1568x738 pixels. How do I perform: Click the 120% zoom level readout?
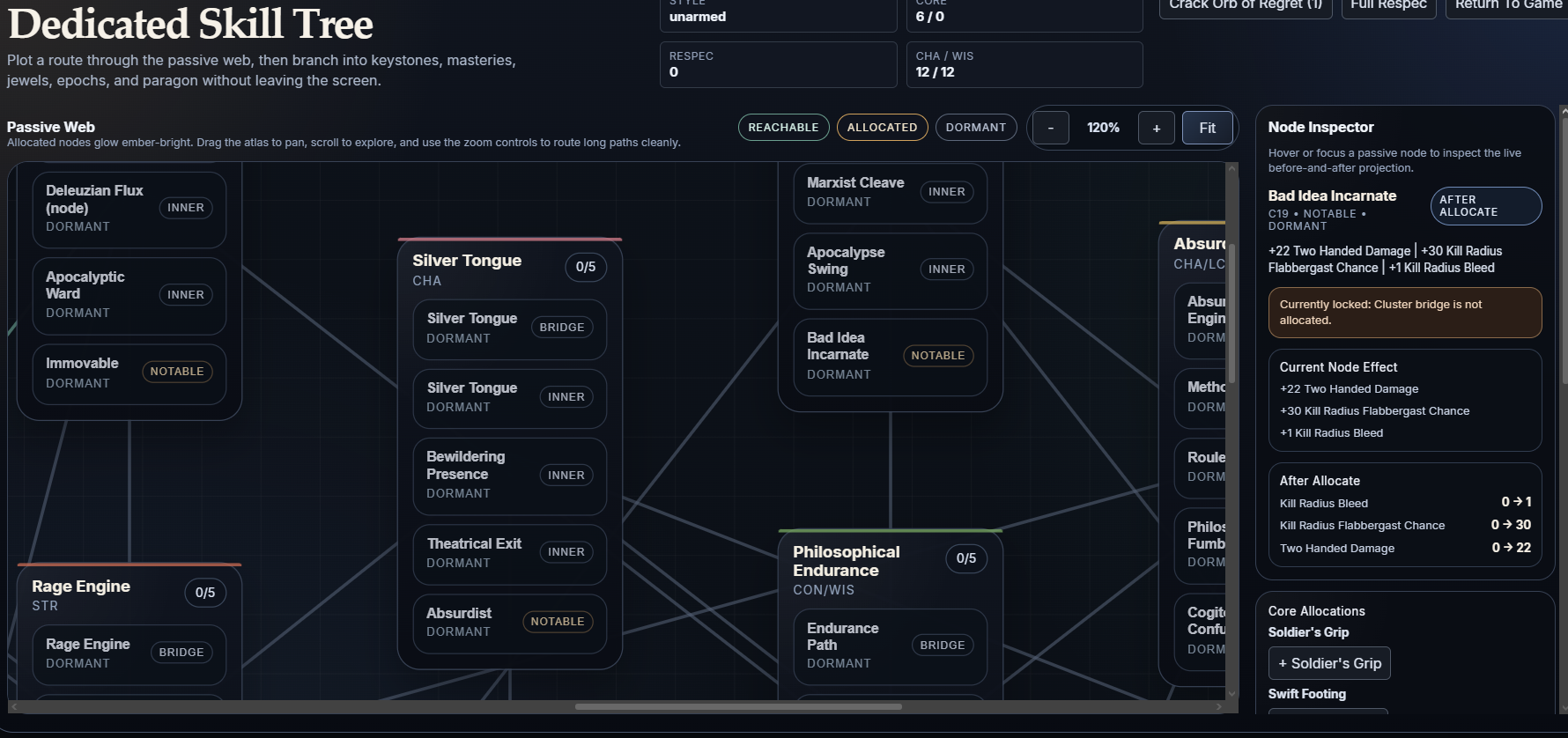click(1103, 128)
